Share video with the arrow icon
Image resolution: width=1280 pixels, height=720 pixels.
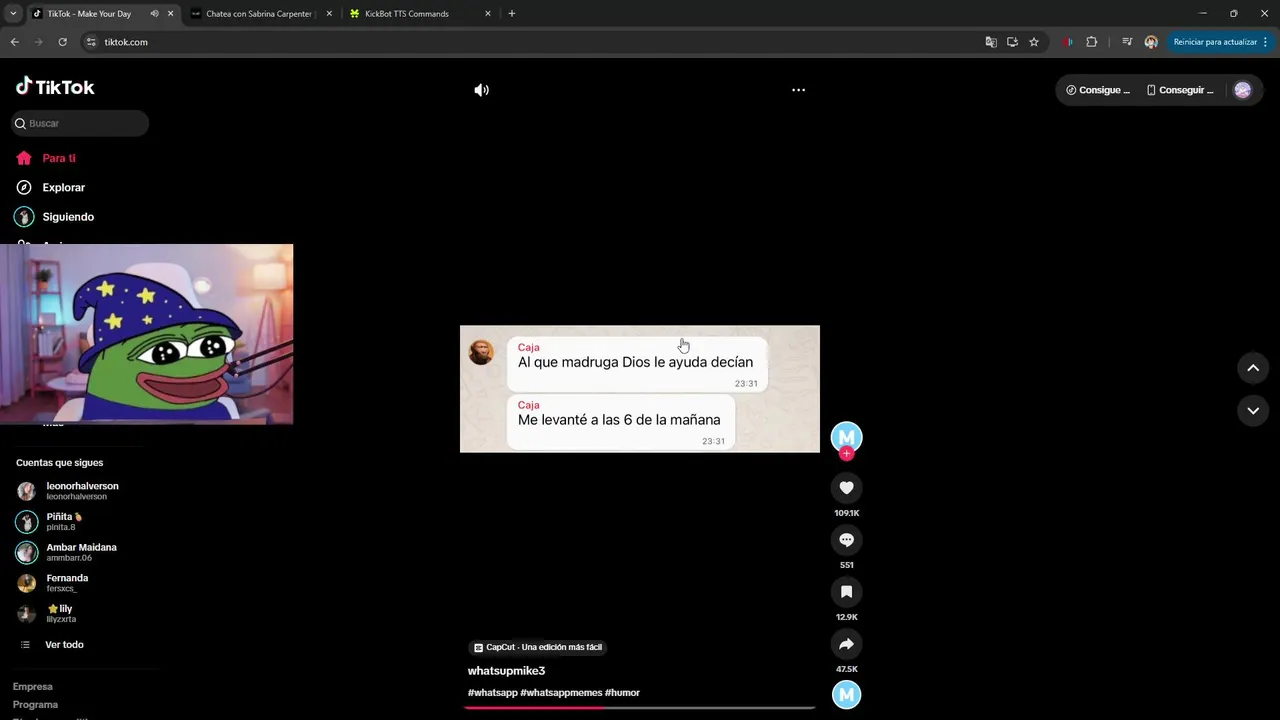[846, 643]
